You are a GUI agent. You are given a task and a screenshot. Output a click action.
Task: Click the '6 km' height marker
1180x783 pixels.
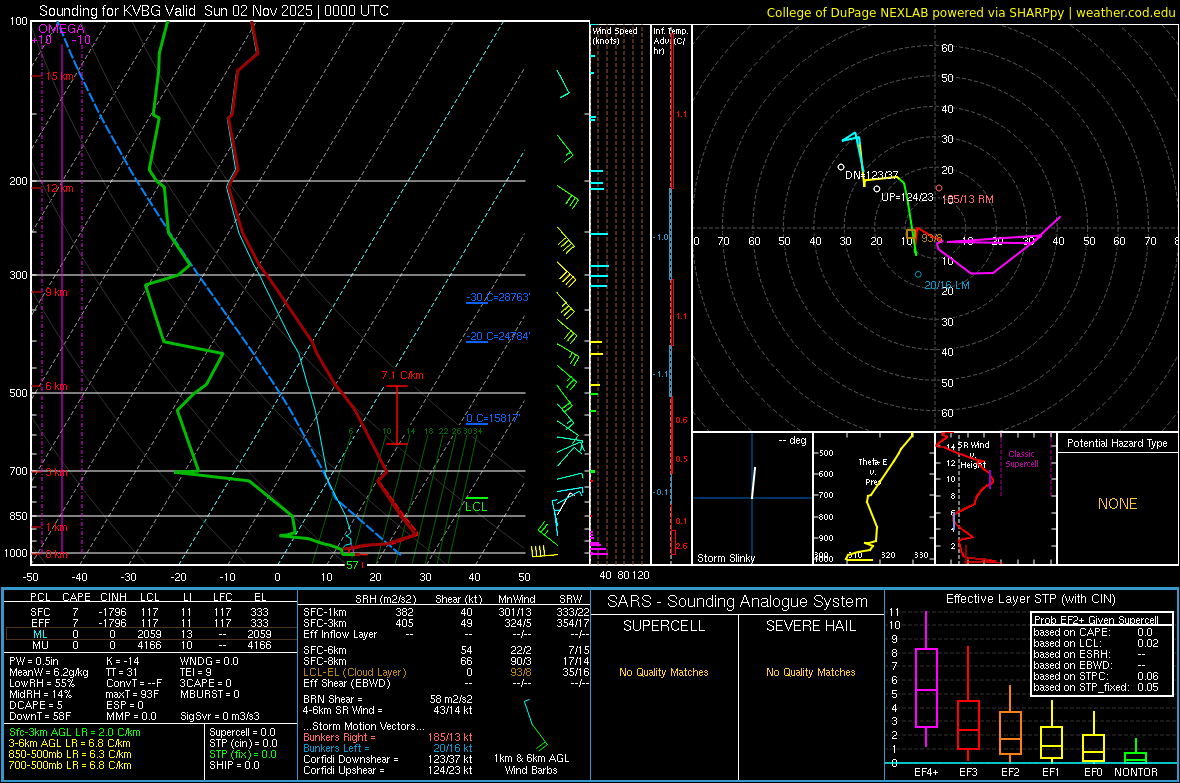[x=56, y=386]
